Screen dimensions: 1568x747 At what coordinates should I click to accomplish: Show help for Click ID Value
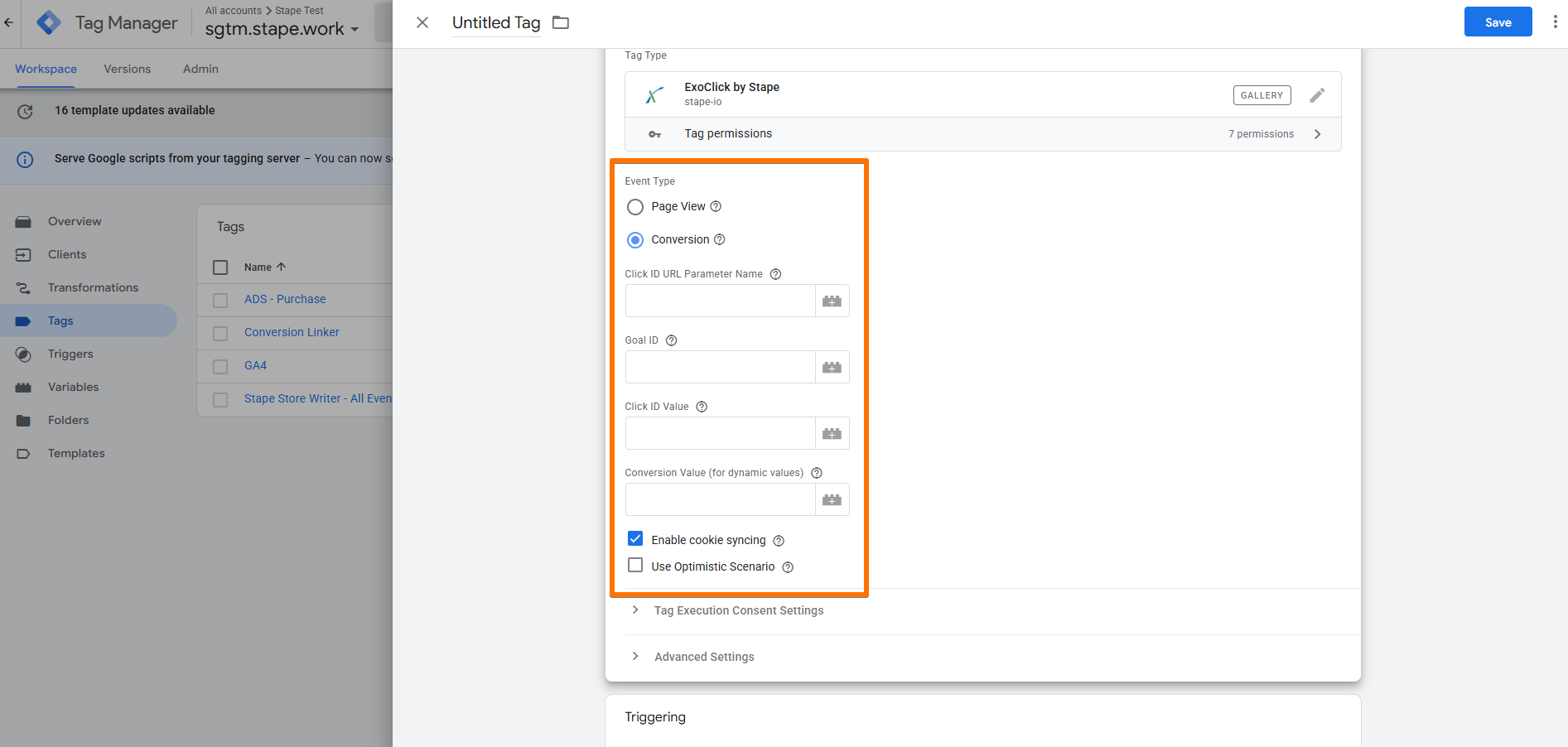click(702, 407)
